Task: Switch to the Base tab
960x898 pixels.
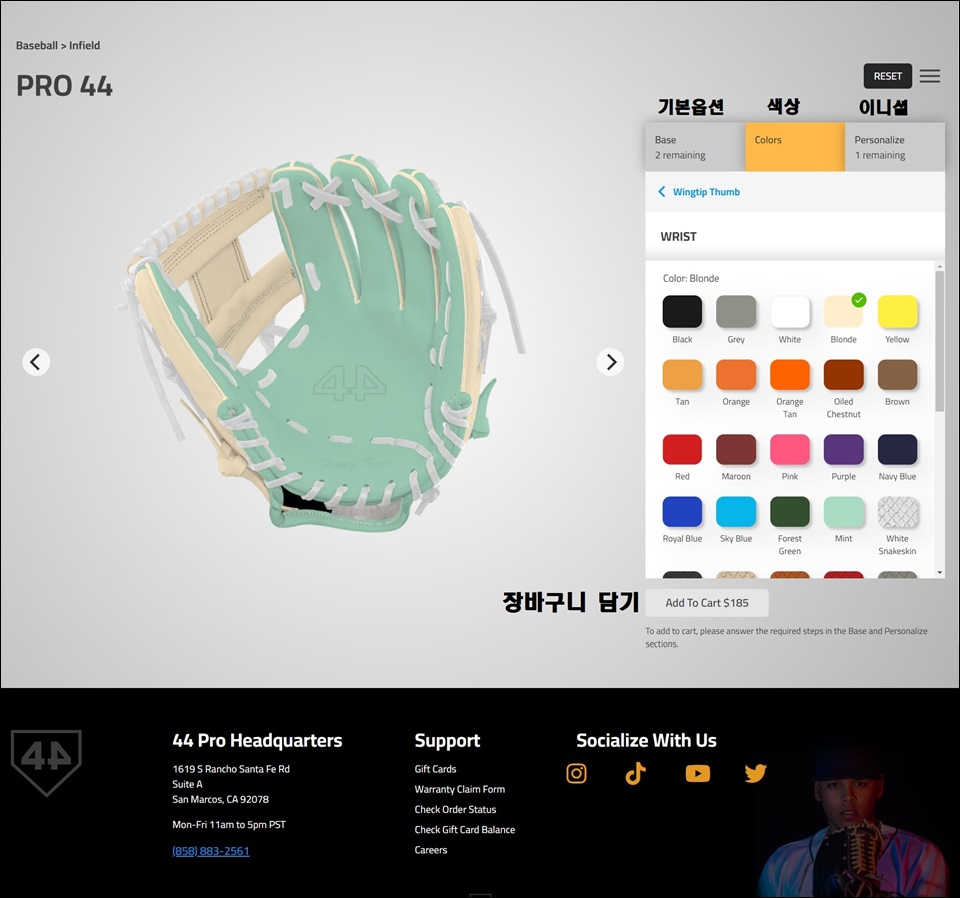Action: [695, 147]
